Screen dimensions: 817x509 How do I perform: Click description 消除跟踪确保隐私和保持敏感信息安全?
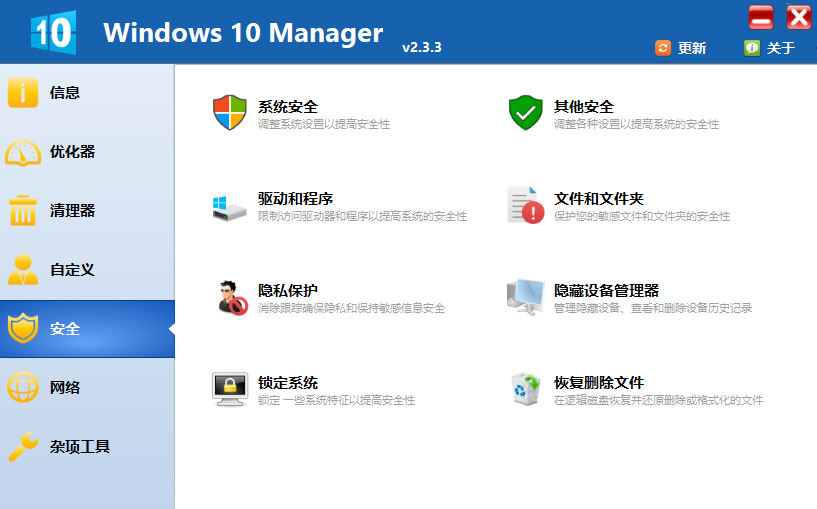tap(351, 308)
